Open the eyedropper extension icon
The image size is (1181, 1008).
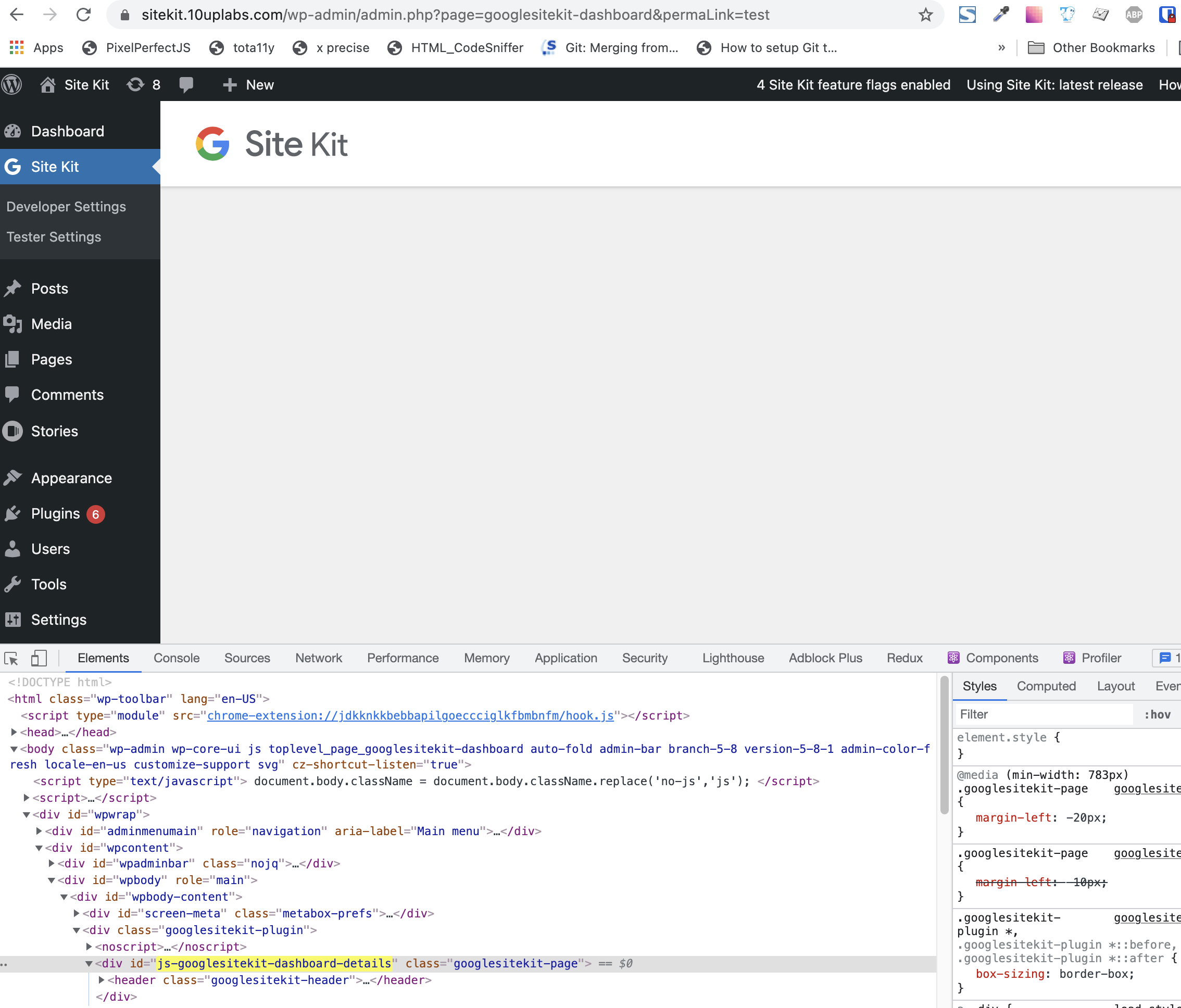click(1001, 15)
